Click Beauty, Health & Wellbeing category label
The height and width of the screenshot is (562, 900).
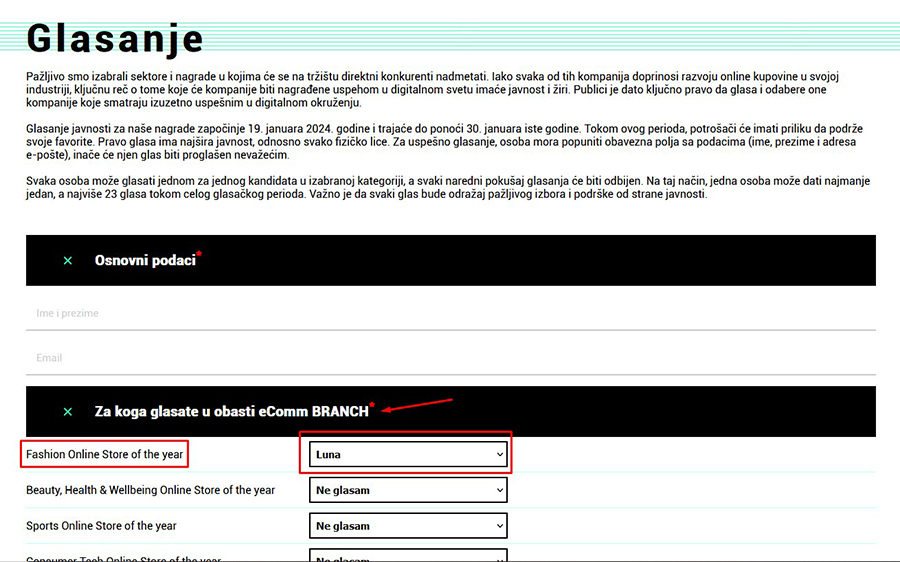pos(150,490)
